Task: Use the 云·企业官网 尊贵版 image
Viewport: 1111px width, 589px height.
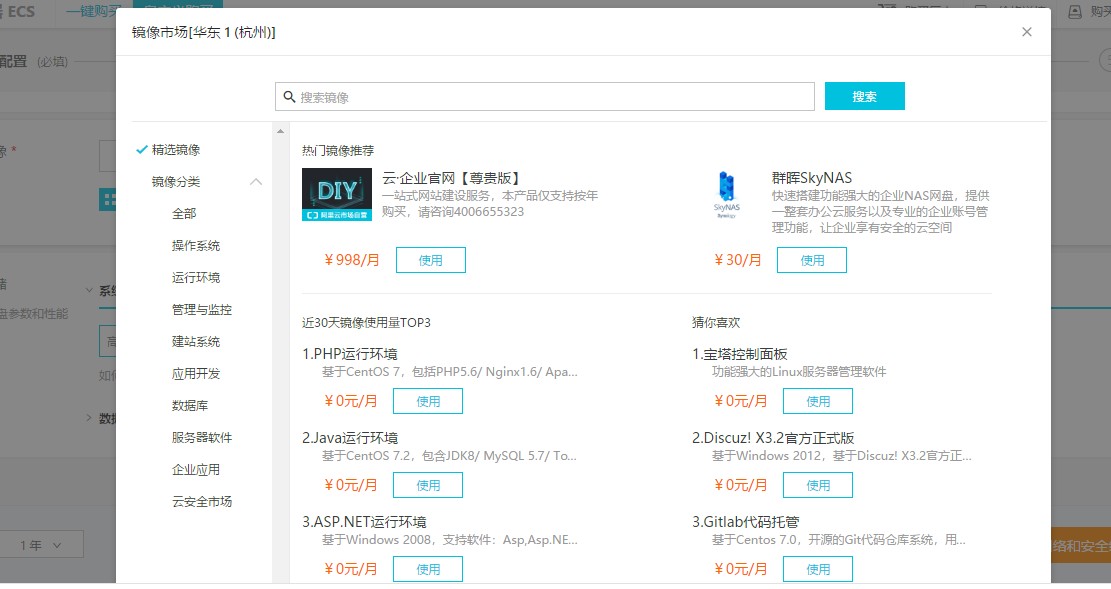Action: point(430,260)
